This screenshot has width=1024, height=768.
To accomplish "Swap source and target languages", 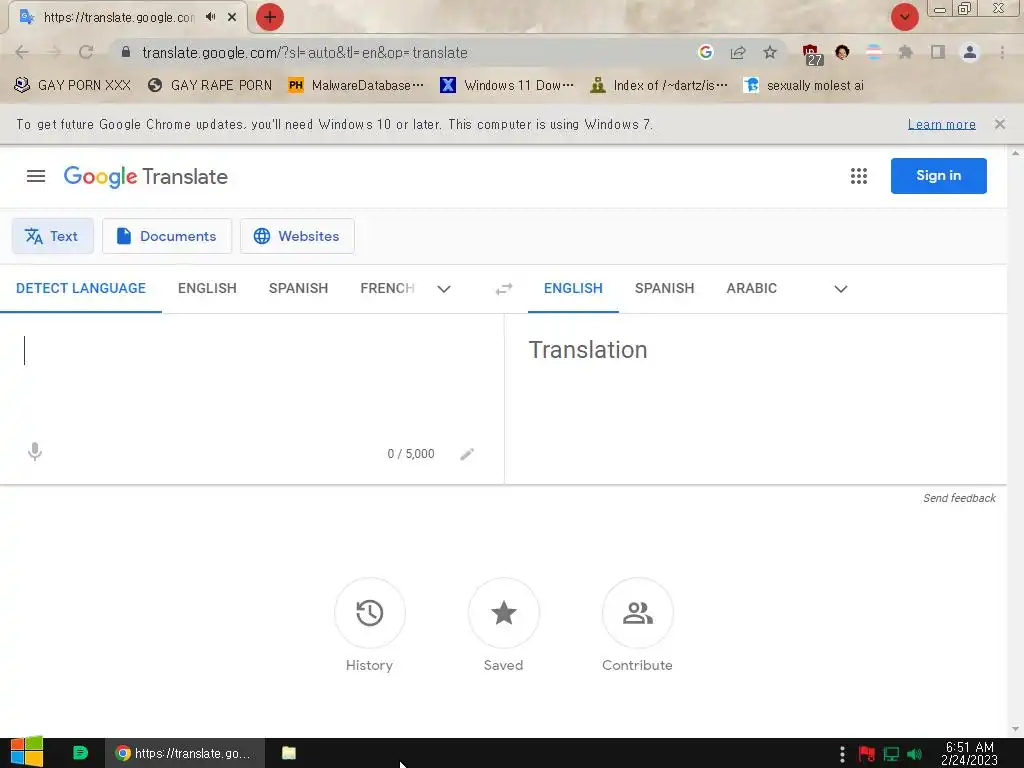I will tap(504, 289).
